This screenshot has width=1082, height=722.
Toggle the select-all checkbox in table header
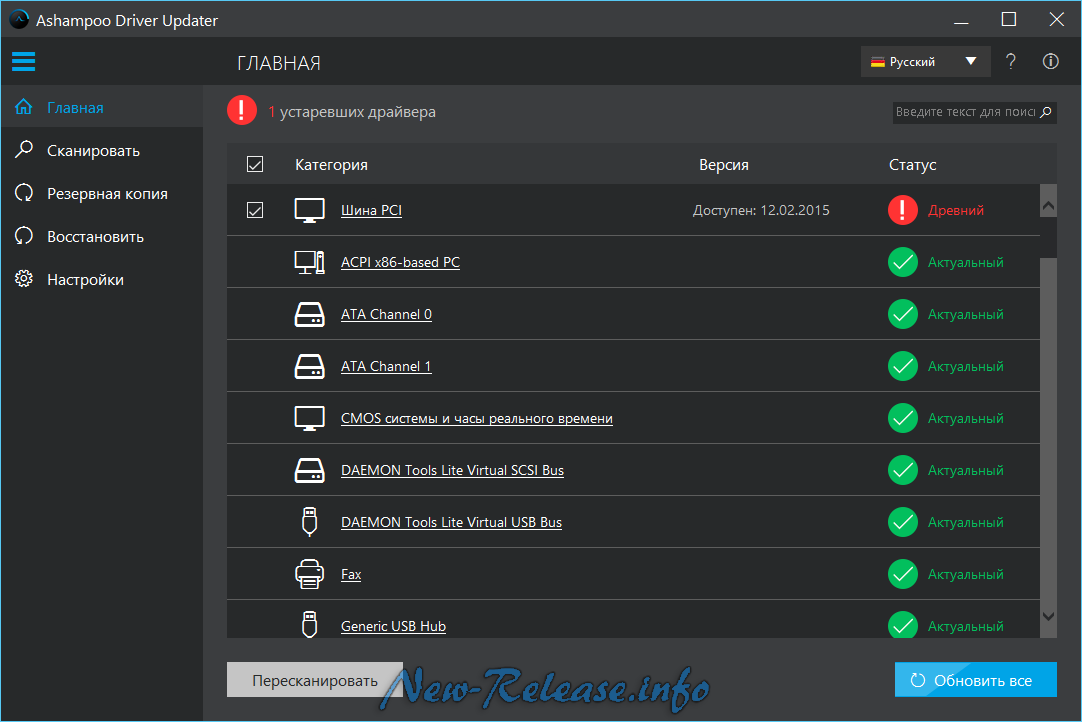[255, 164]
